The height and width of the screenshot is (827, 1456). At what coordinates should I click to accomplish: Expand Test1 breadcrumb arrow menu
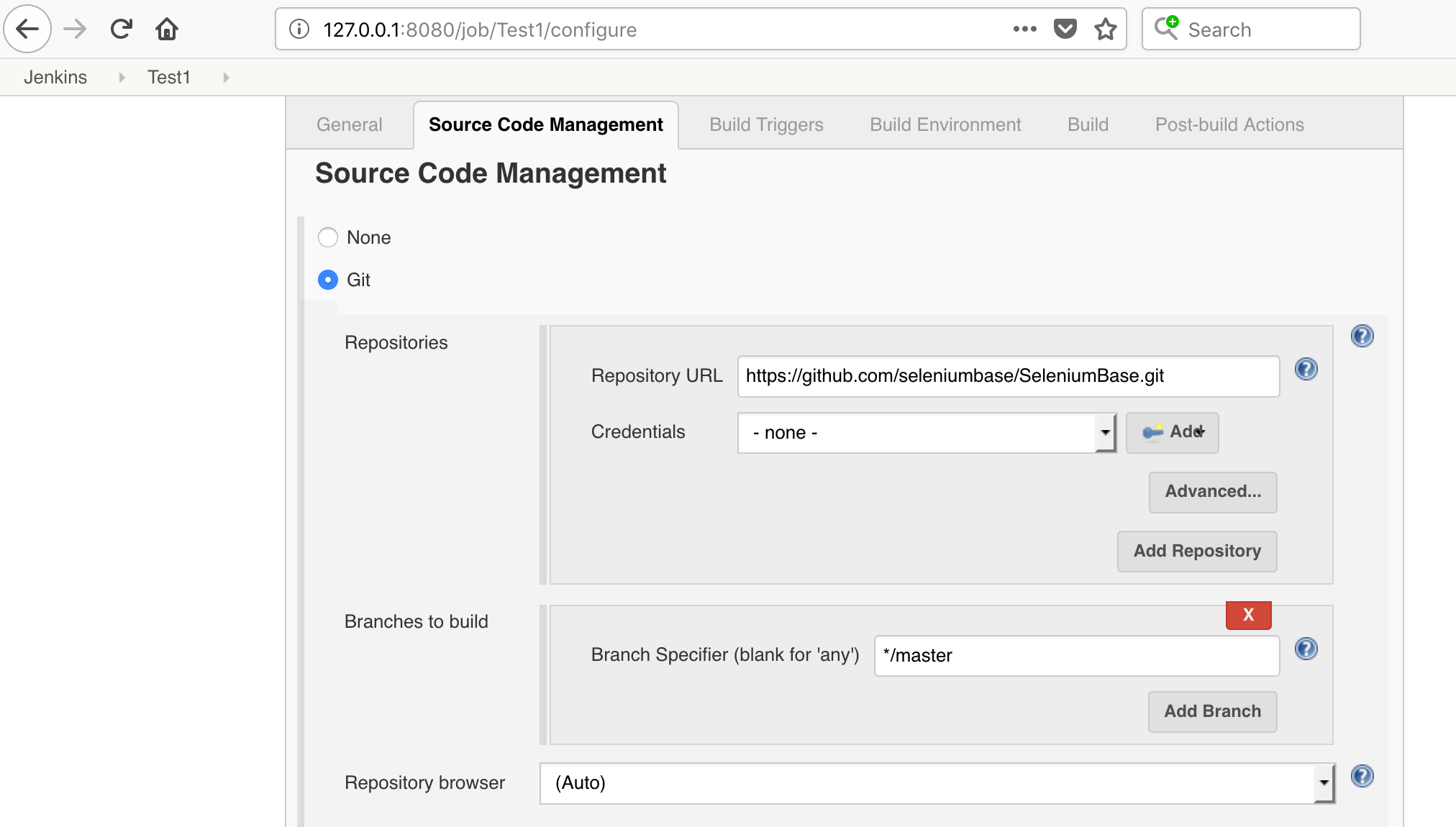pyautogui.click(x=226, y=78)
